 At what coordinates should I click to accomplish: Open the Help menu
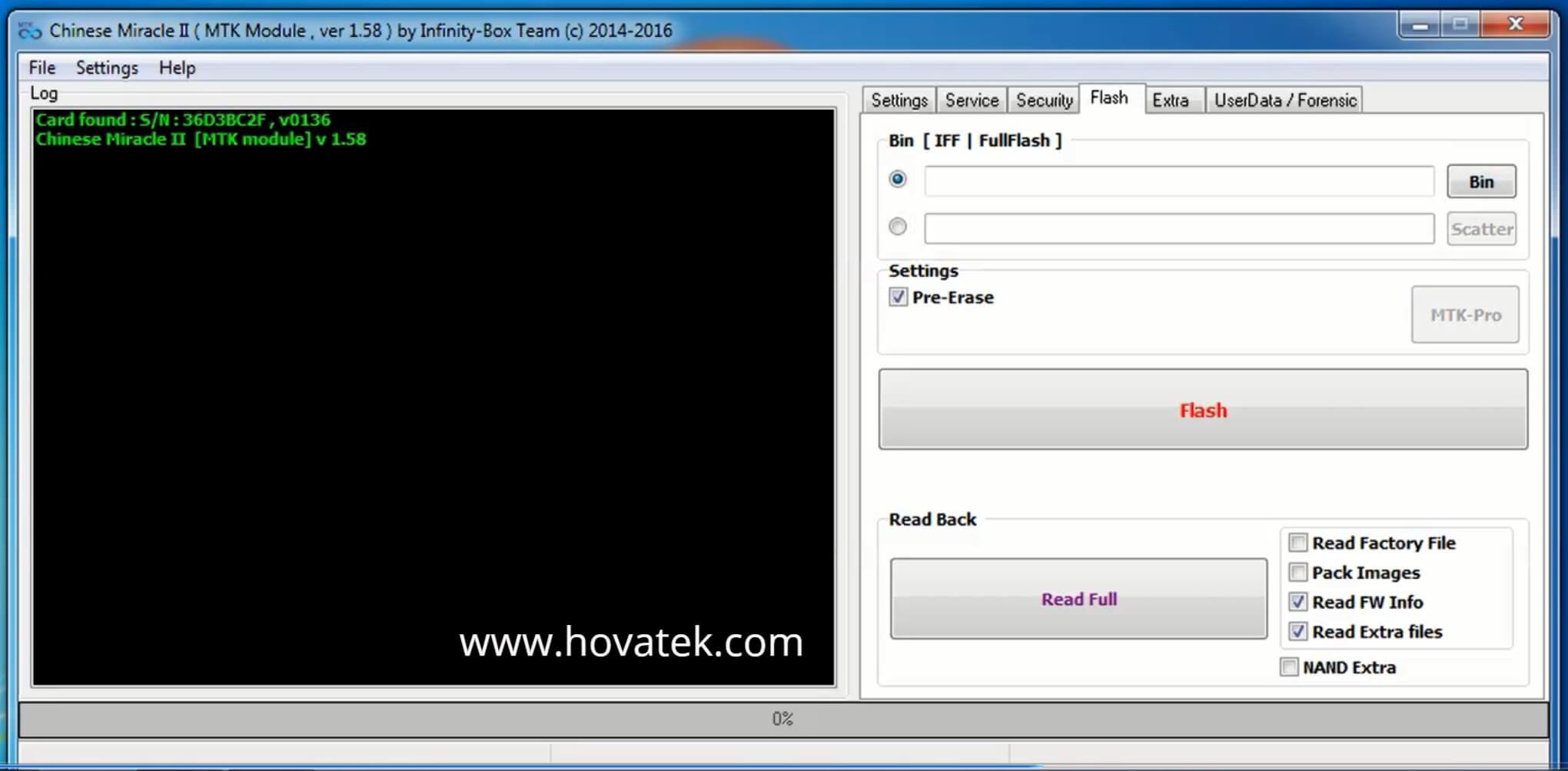[177, 68]
